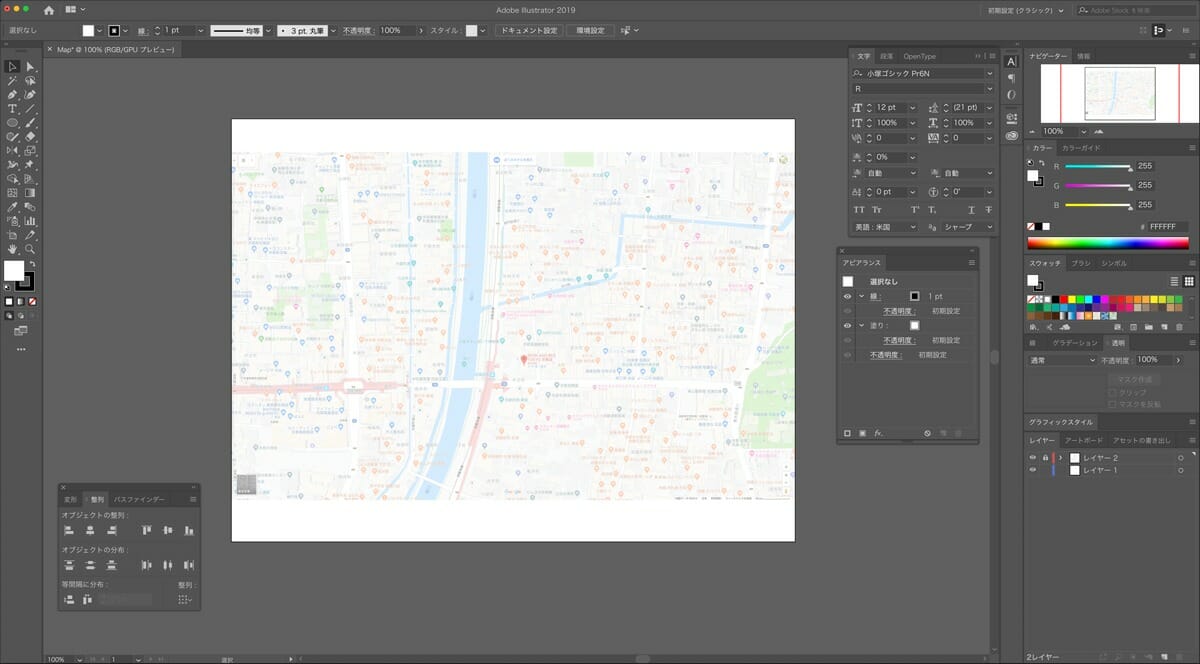Toggle the マスクを反転 checkbox
Screen dimensions: 1200x664
[x=1113, y=403]
